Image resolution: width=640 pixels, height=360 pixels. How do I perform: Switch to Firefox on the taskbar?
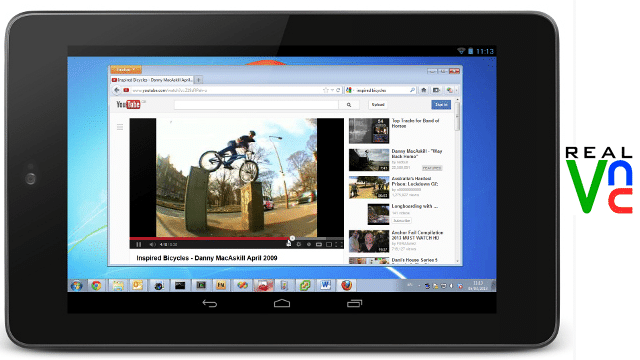tap(347, 285)
